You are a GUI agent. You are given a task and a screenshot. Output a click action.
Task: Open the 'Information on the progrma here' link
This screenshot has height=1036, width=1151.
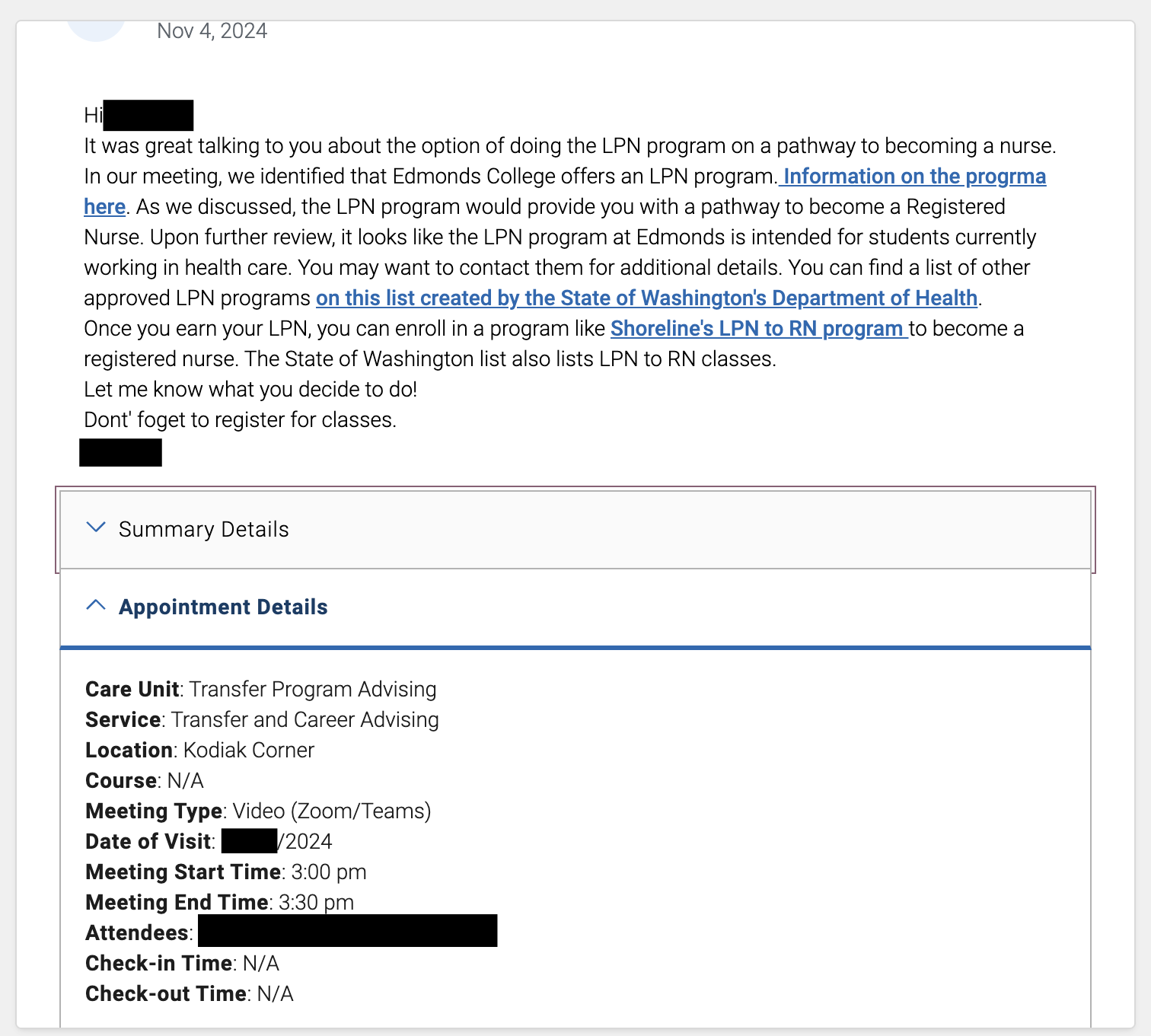(x=913, y=176)
